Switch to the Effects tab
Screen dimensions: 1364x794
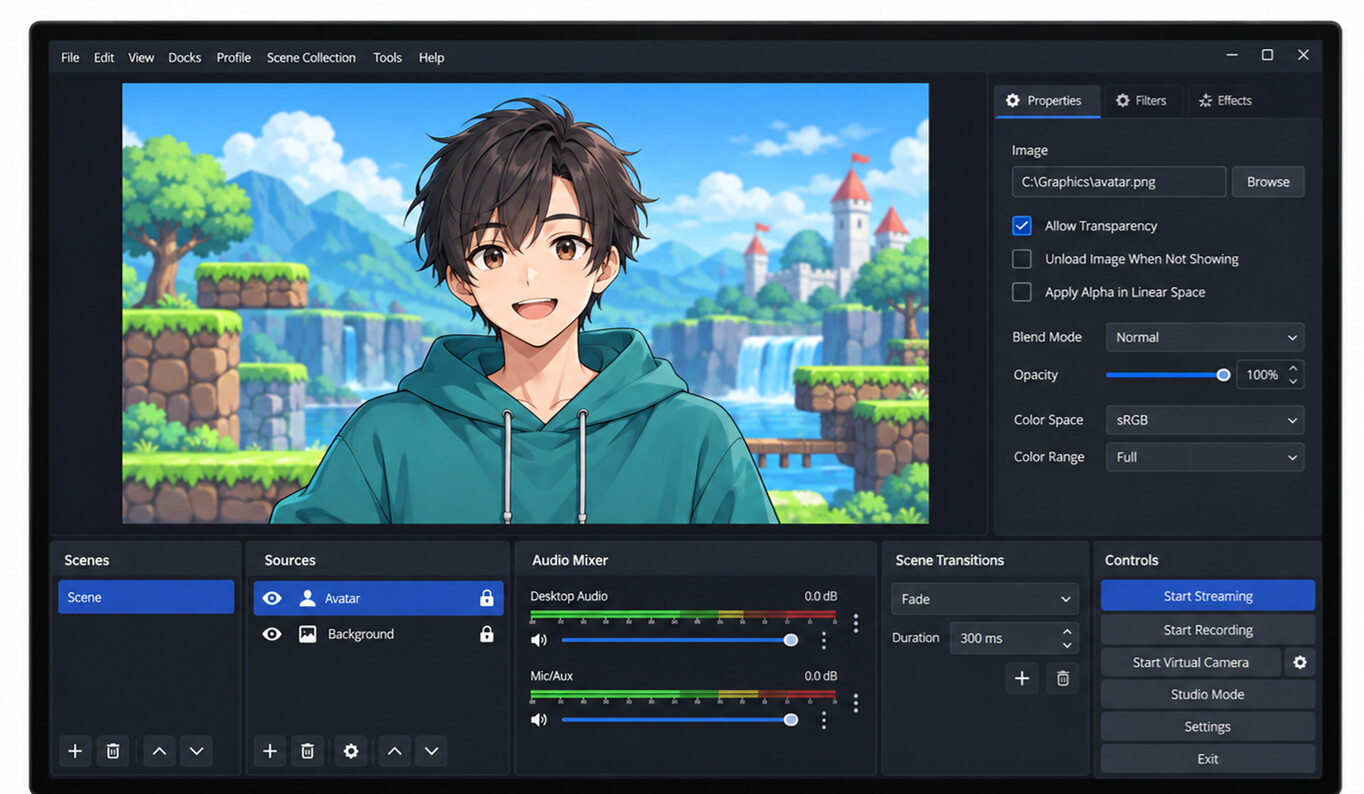(1225, 100)
